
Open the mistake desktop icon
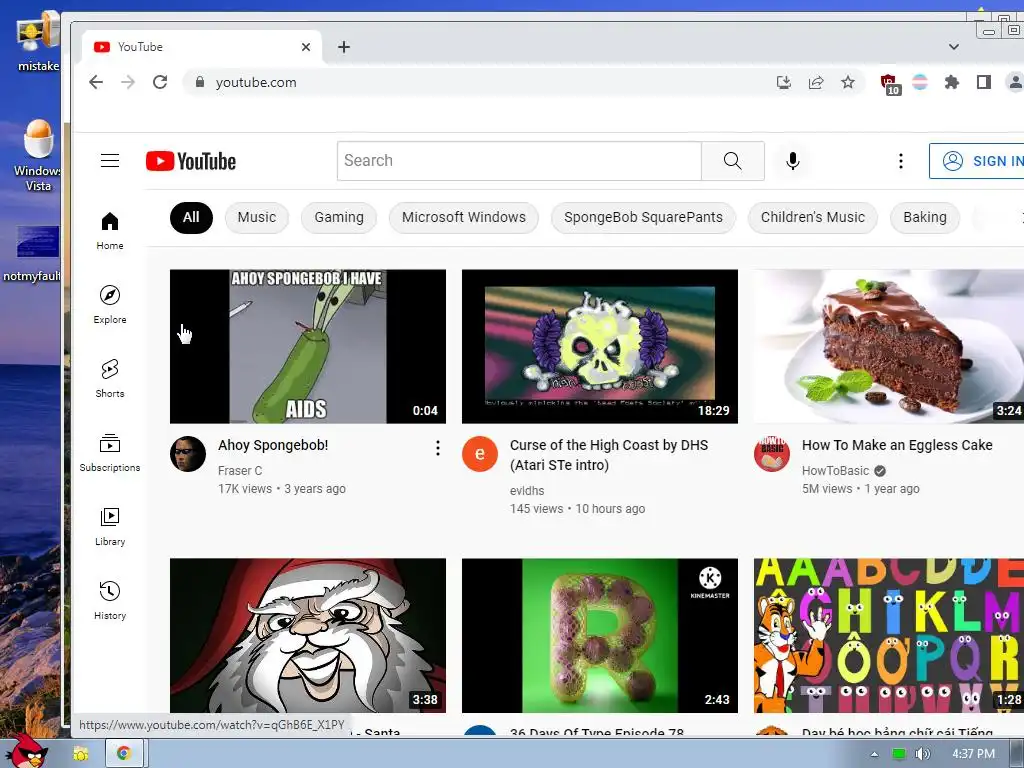(x=38, y=42)
